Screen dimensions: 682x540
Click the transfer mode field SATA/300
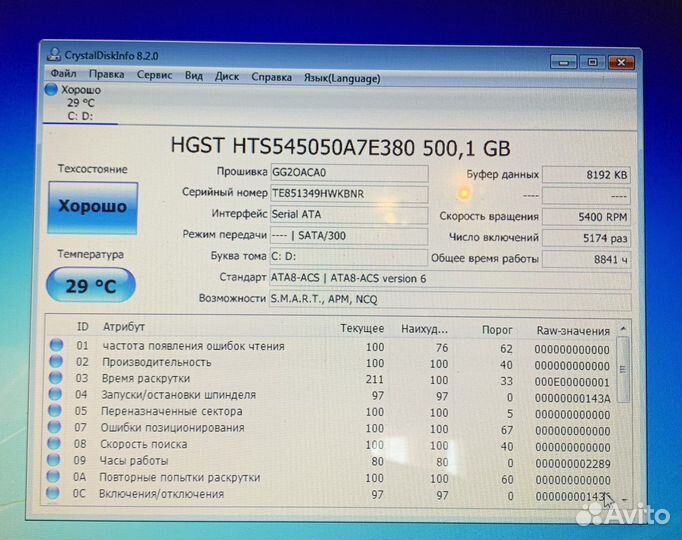[x=349, y=236]
